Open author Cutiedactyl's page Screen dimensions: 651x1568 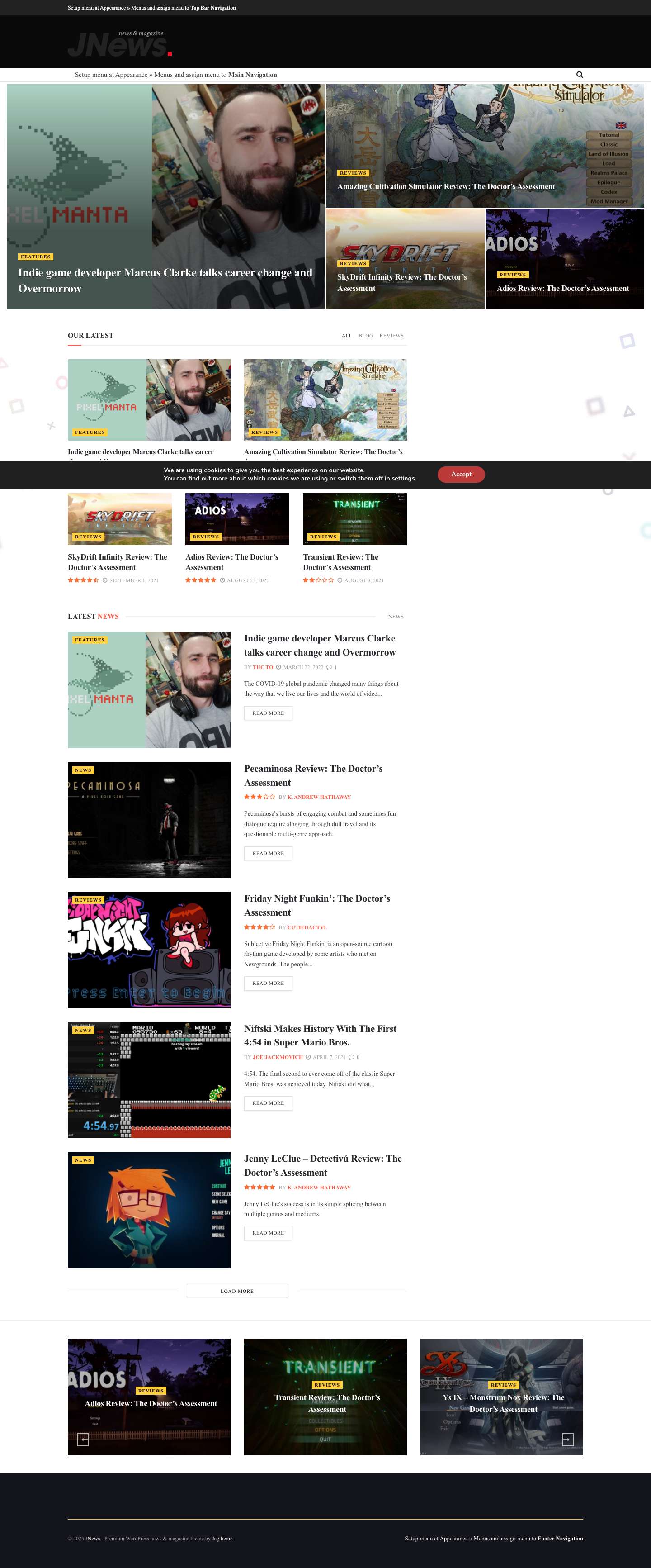pyautogui.click(x=307, y=928)
